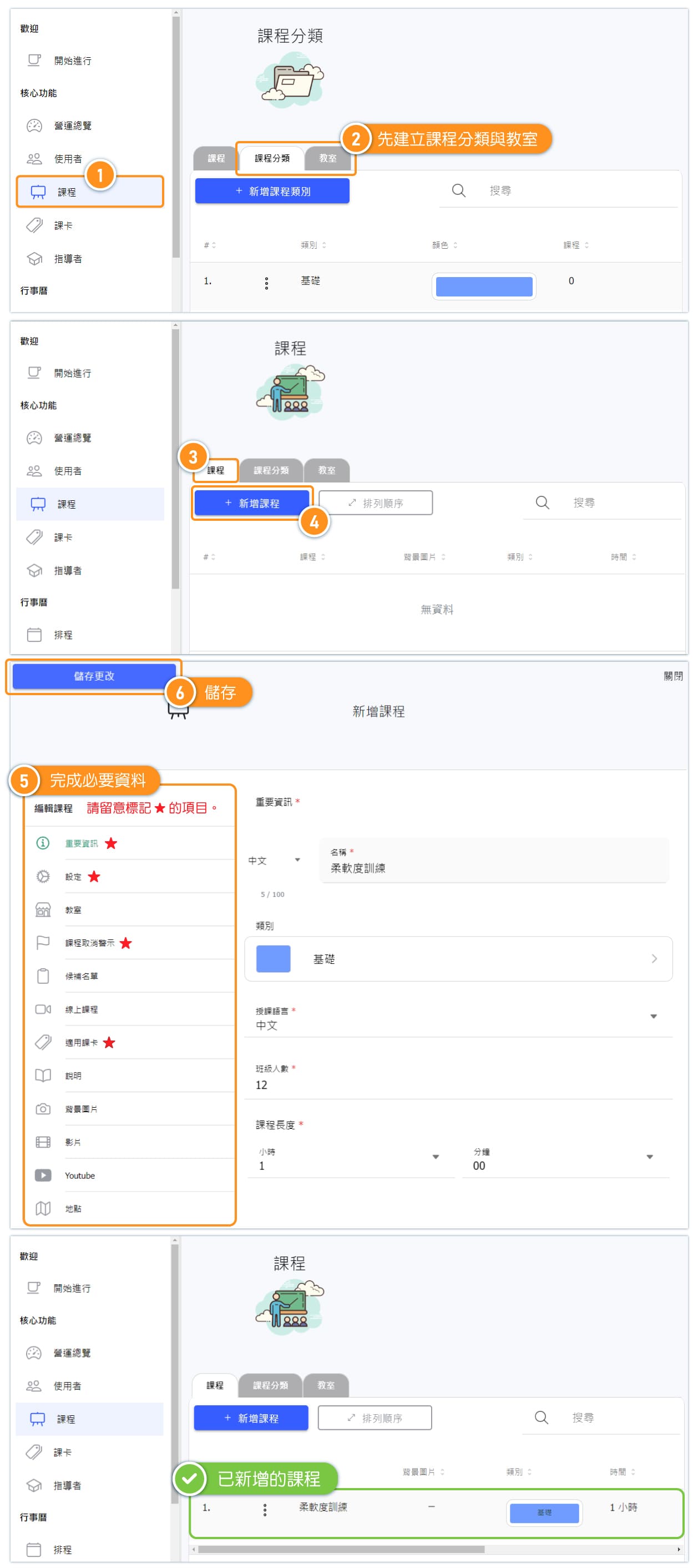Click the blue color swatch in the 顏色 column
Image resolution: width=698 pixels, height=1568 pixels.
tap(483, 286)
